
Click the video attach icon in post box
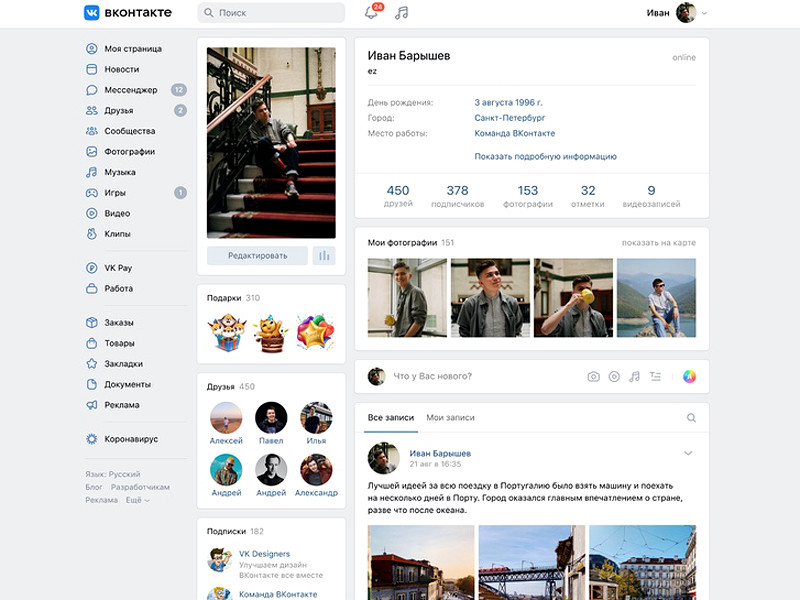[614, 377]
